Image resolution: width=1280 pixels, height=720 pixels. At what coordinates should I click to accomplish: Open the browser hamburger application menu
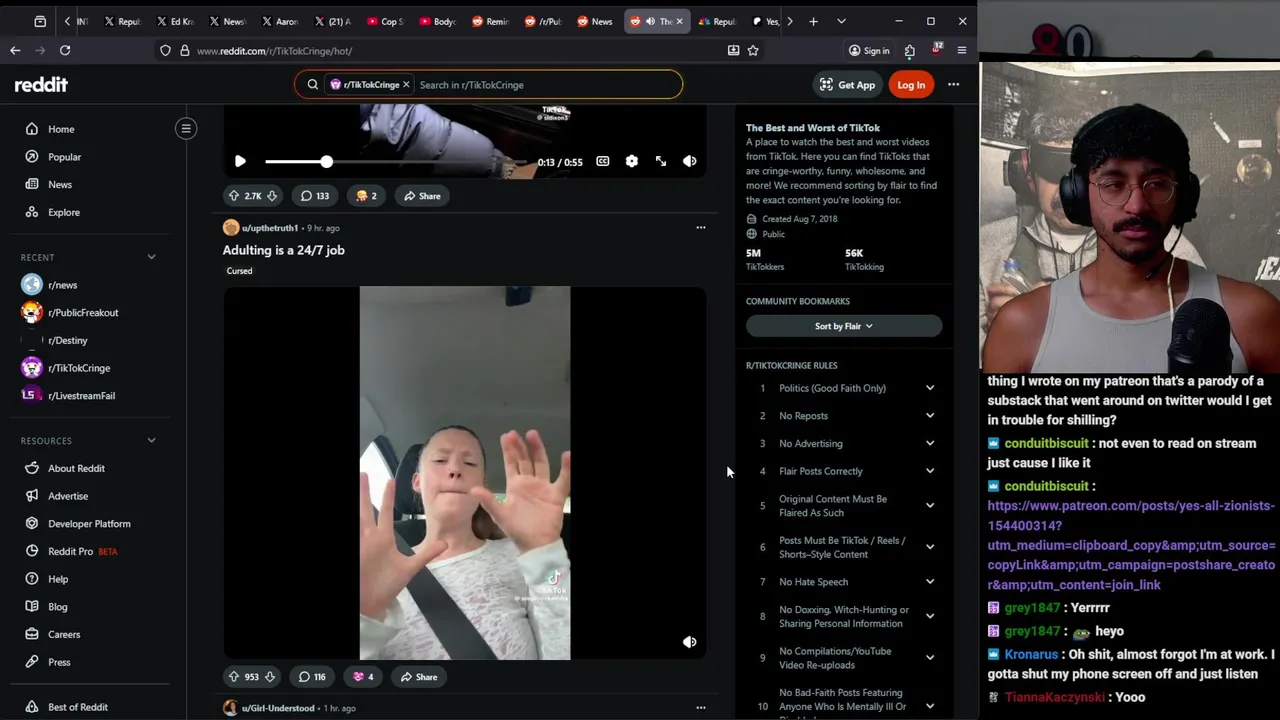click(962, 50)
